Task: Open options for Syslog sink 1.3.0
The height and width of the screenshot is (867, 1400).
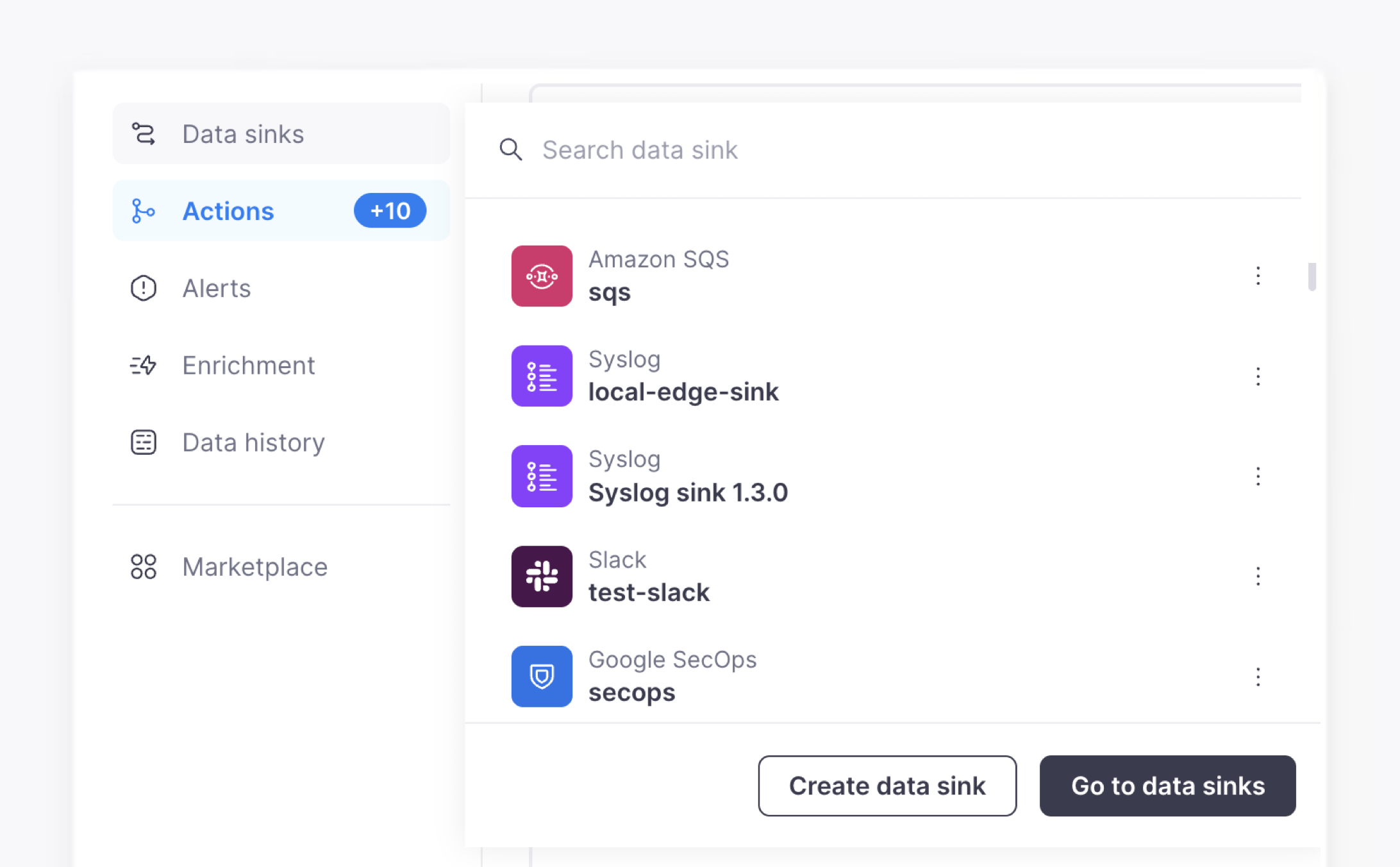Action: [x=1258, y=476]
